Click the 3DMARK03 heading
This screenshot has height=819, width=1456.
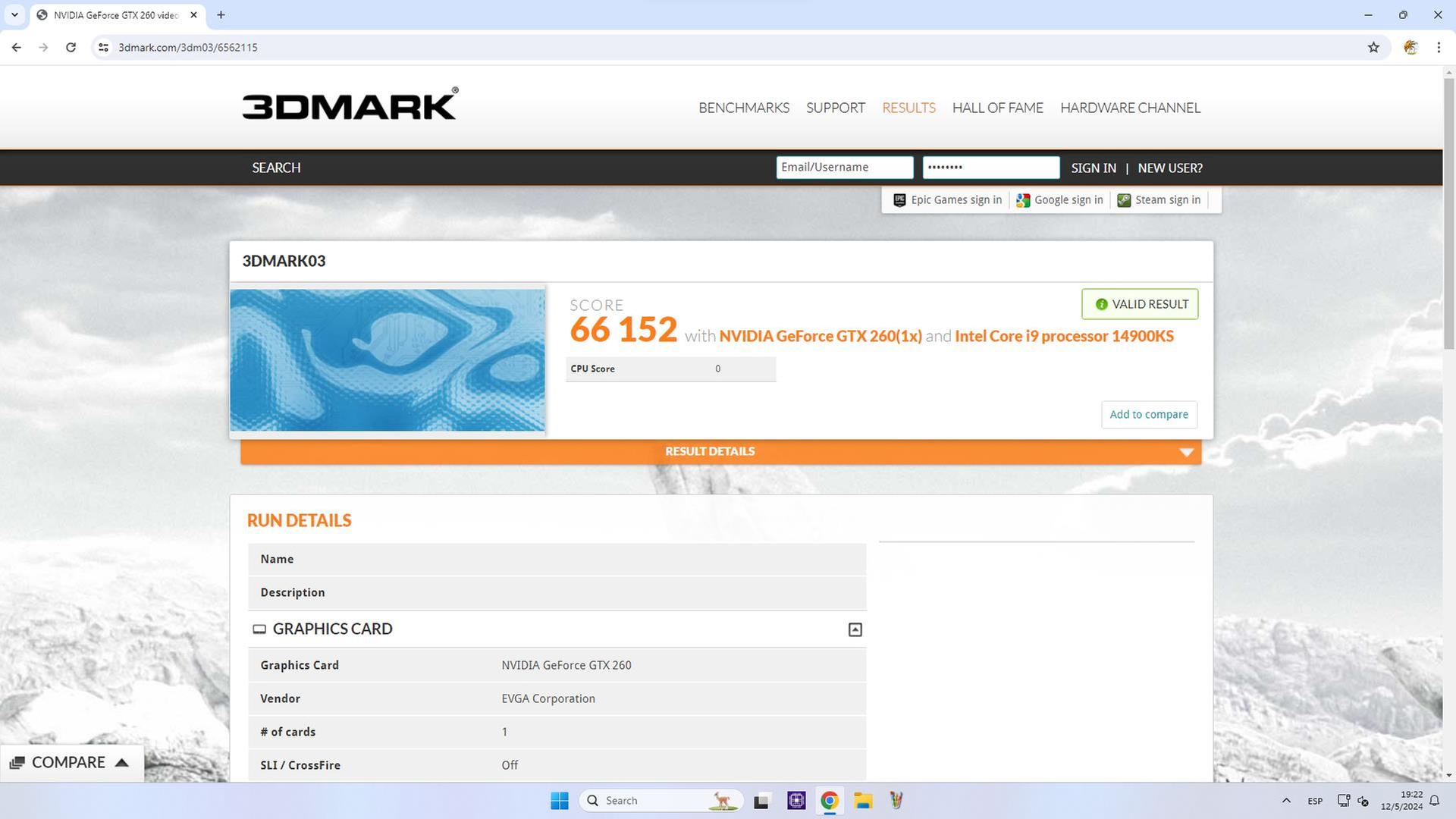click(x=284, y=261)
